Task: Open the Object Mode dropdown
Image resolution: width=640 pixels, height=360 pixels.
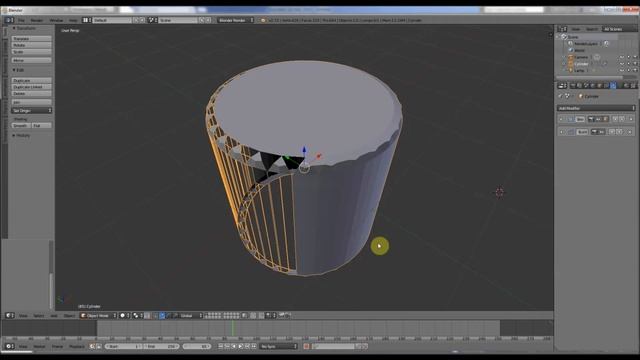Action: (98, 316)
